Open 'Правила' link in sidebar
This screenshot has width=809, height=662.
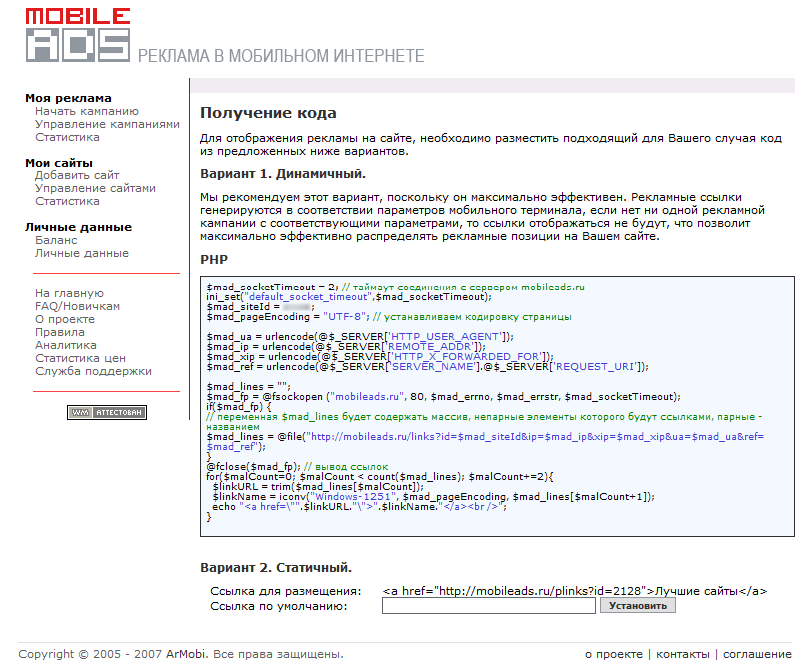[60, 332]
